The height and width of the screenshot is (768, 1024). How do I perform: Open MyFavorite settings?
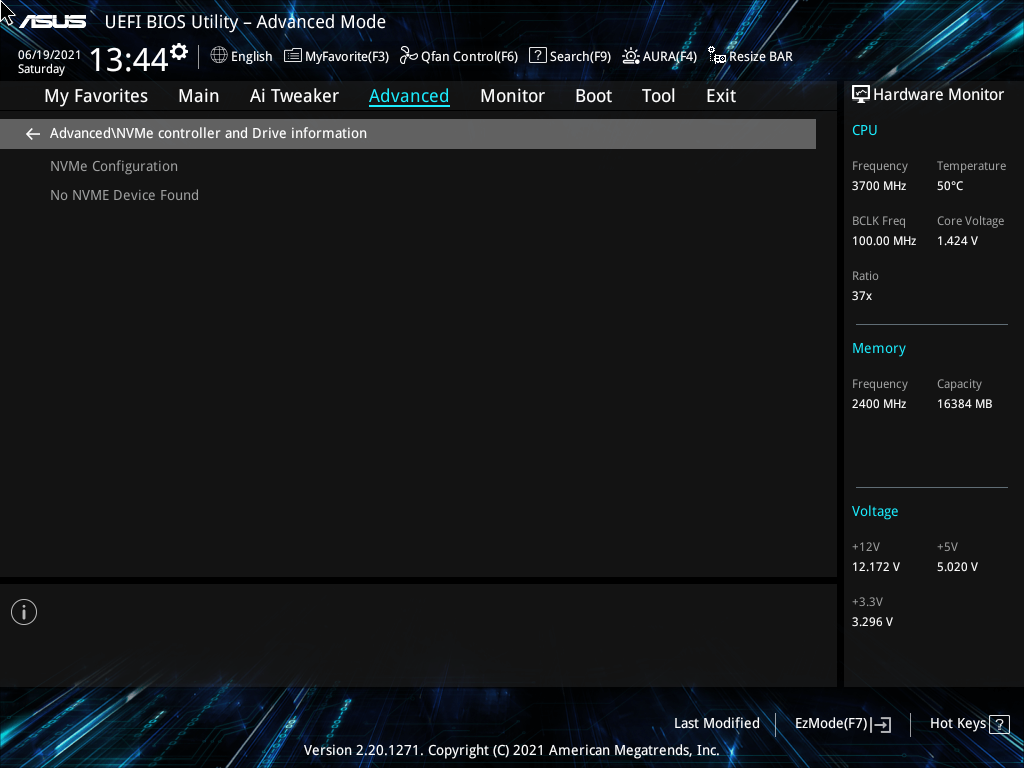[x=336, y=56]
